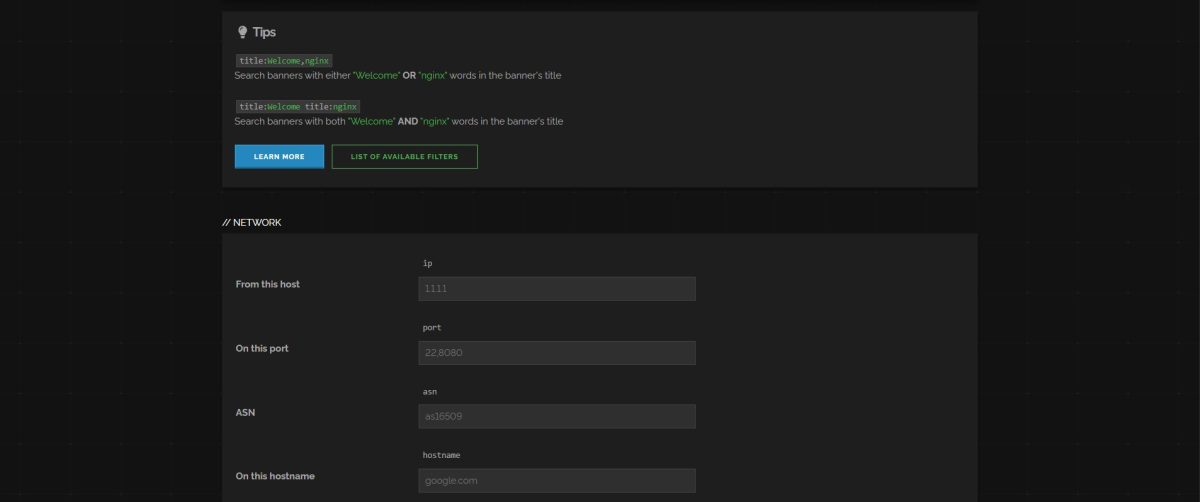Focus the asn input field
Viewport: 1200px width, 502px height.
(557, 416)
